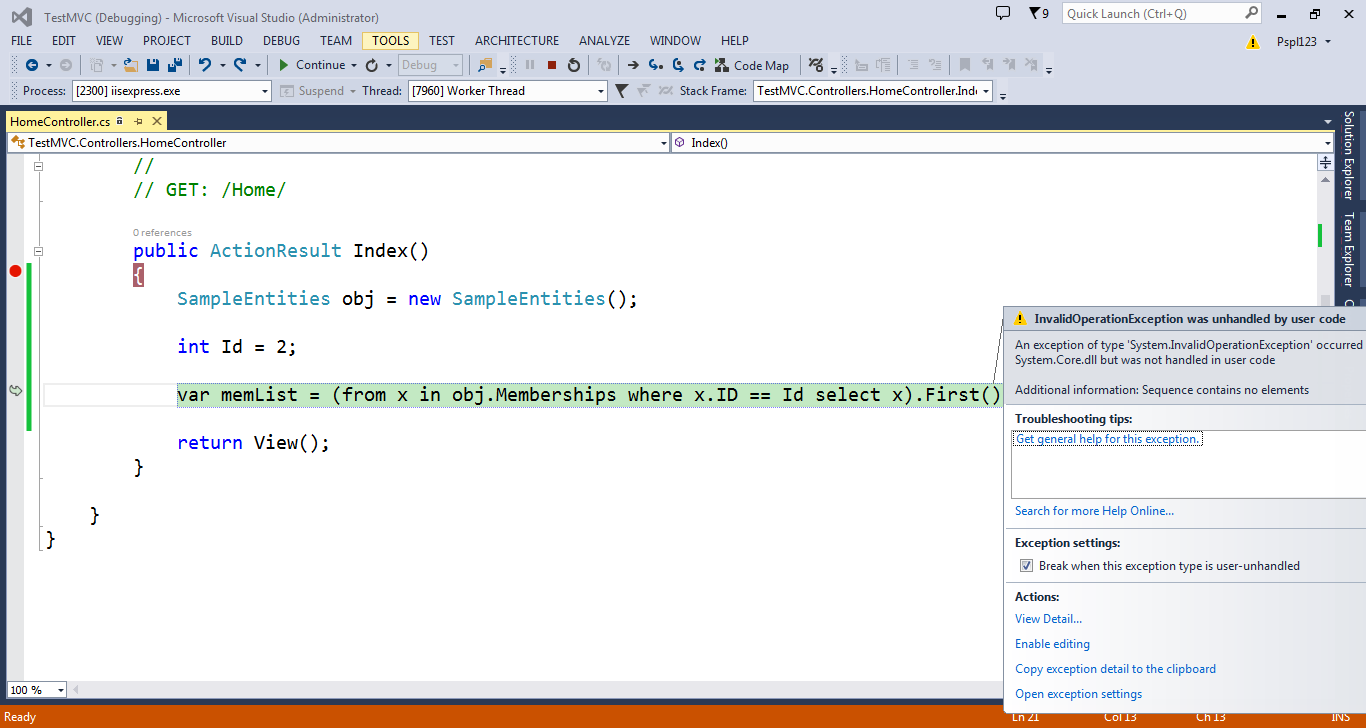The width and height of the screenshot is (1366, 728).
Task: Open the Stack Frame dropdown
Action: click(x=985, y=90)
